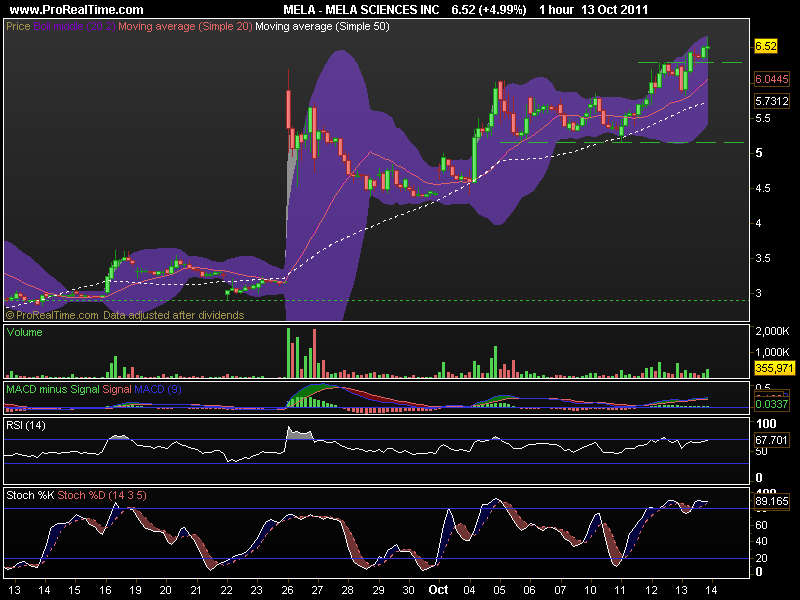Select 'Boll middle (20 2)' legend label
The height and width of the screenshot is (600, 800).
[x=74, y=26]
